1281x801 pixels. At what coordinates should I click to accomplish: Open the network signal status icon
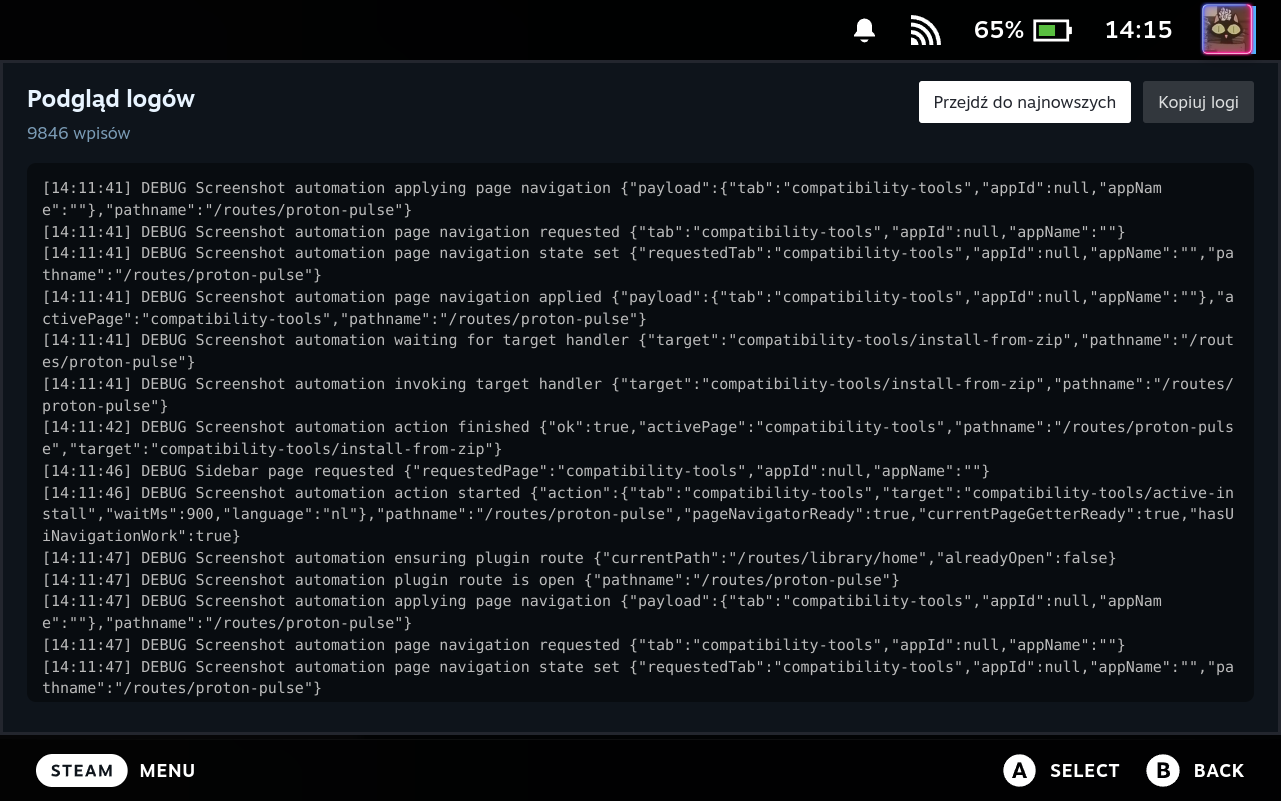pos(926,30)
